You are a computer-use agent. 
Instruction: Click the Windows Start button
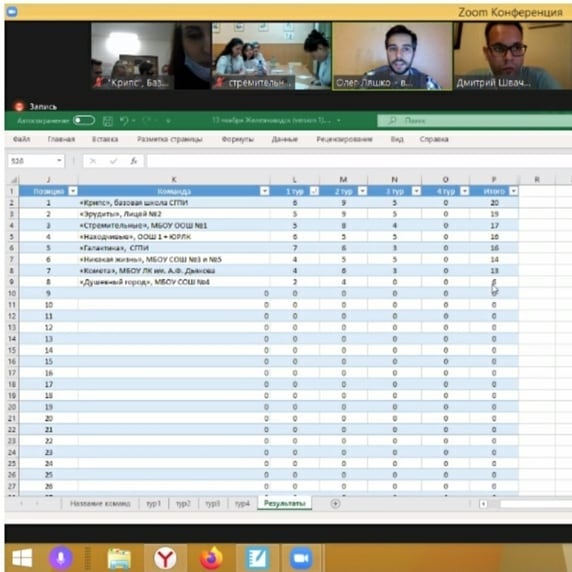pos(22,558)
